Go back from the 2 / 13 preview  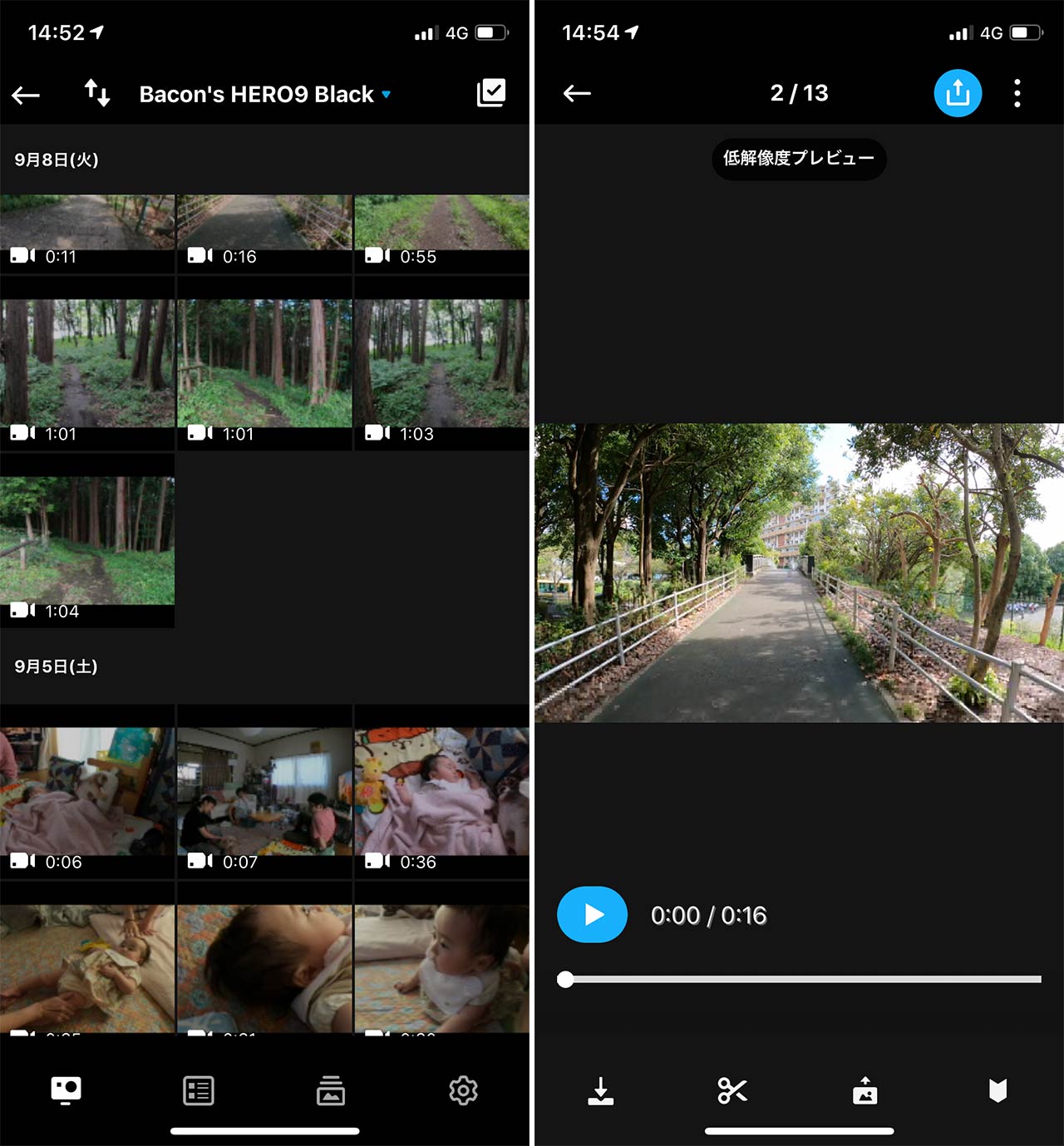577,93
